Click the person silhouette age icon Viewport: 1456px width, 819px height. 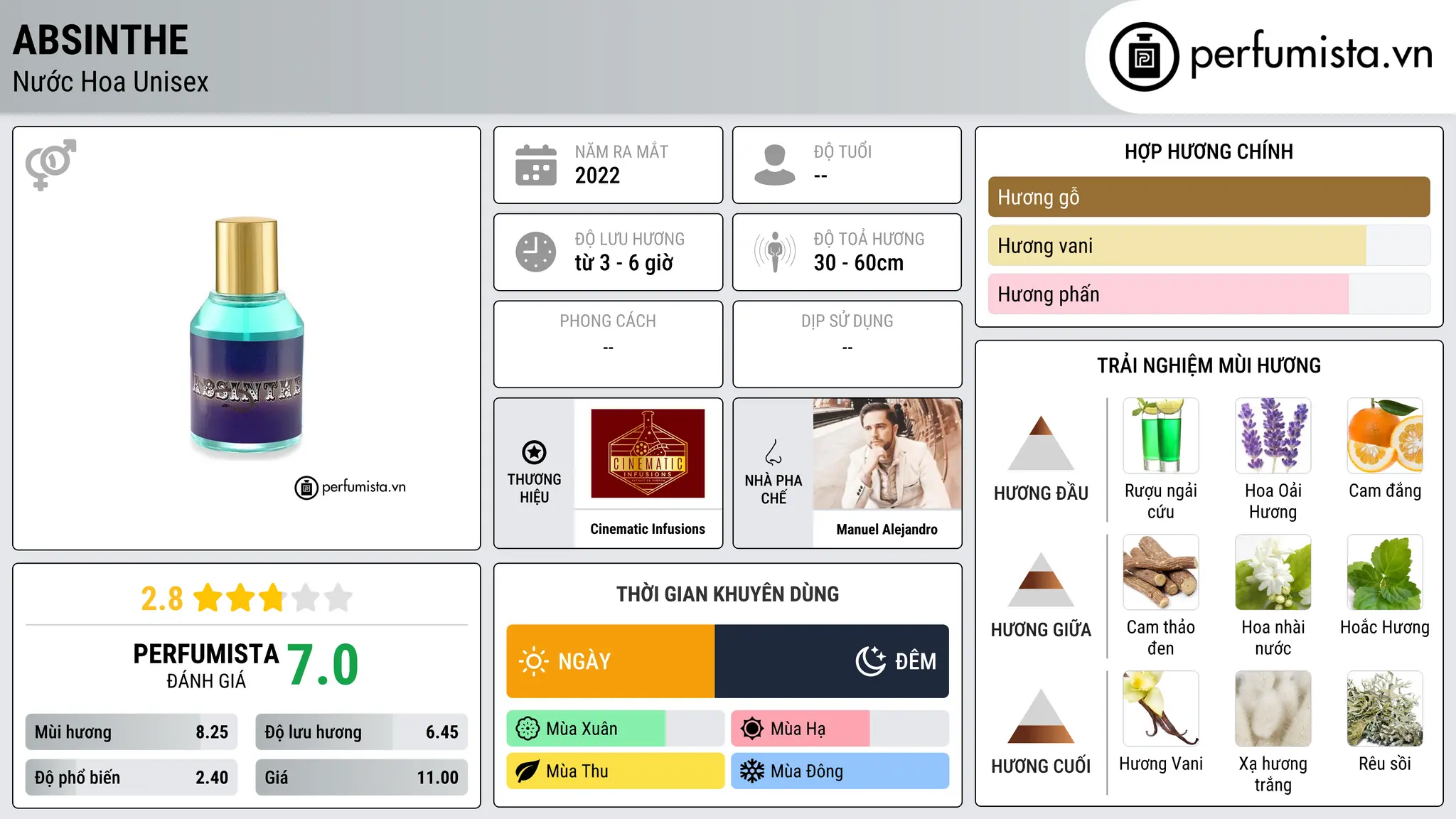[x=775, y=165]
